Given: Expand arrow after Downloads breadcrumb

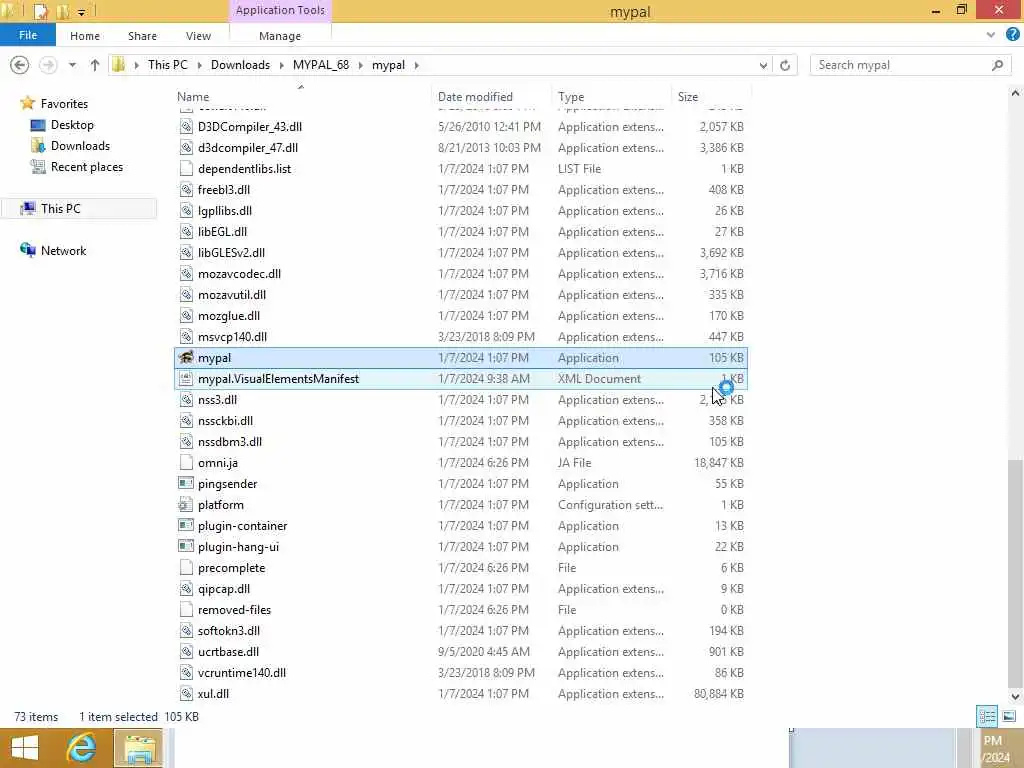Looking at the screenshot, I should [281, 65].
